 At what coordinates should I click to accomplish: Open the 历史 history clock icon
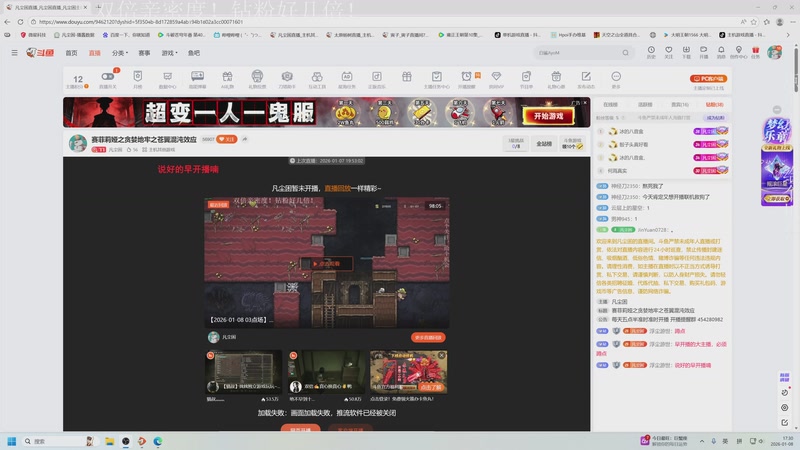pos(651,50)
